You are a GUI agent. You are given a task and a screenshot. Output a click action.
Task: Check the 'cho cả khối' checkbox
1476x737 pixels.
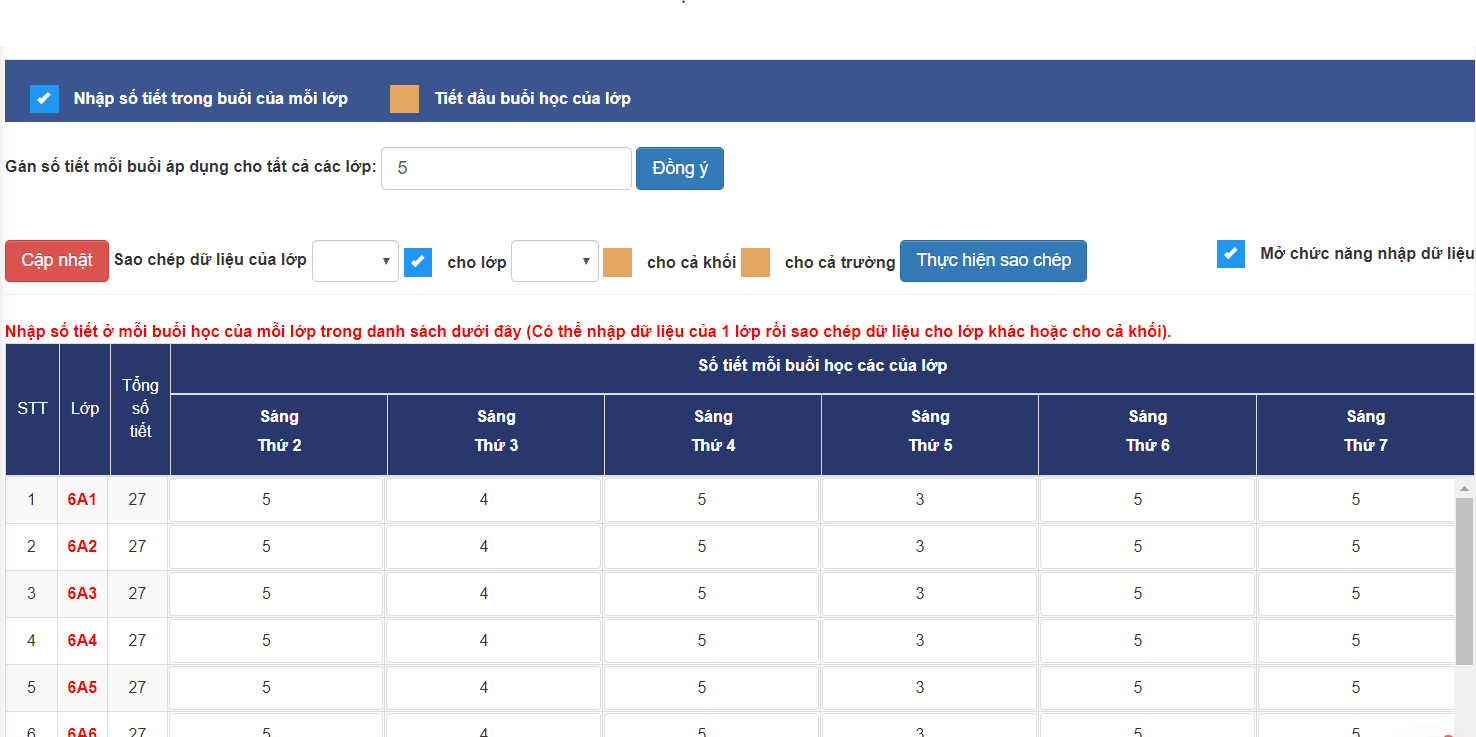click(617, 262)
